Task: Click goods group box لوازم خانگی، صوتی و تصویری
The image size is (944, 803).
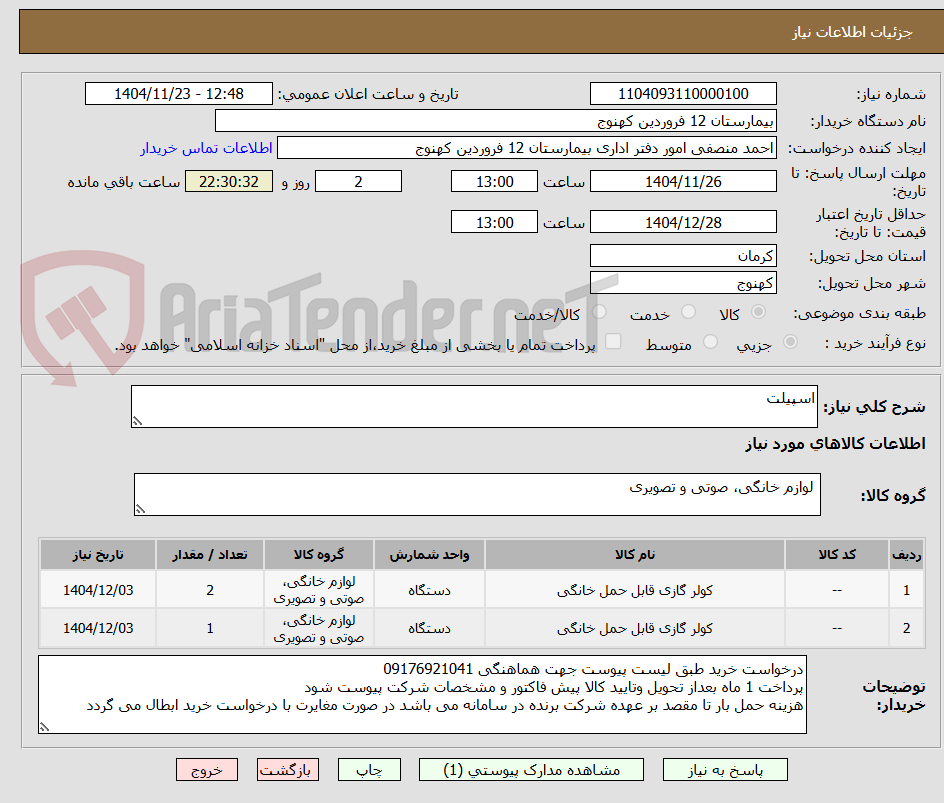Action: coord(477,494)
